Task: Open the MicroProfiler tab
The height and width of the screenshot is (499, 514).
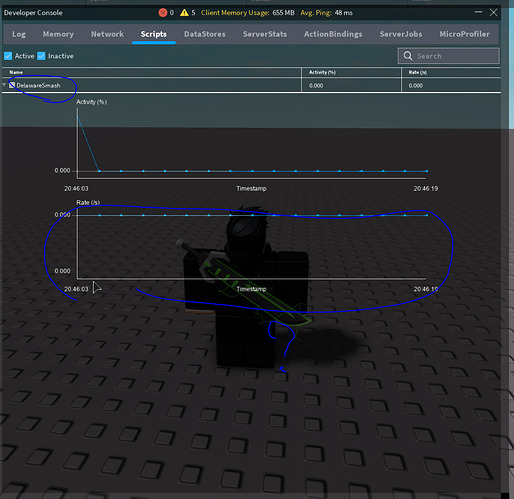Action: [x=464, y=34]
